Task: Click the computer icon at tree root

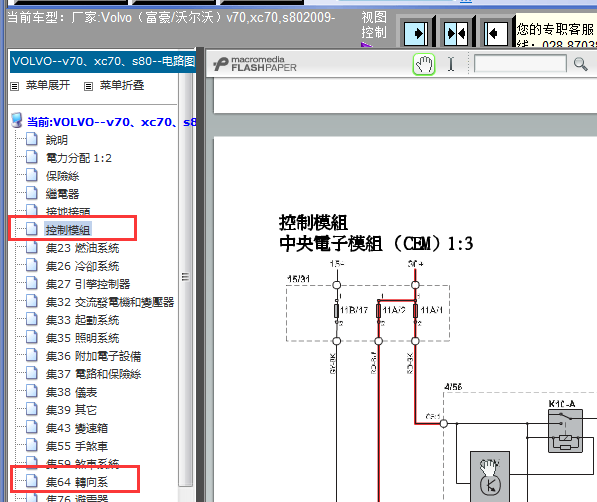Action: pyautogui.click(x=17, y=120)
